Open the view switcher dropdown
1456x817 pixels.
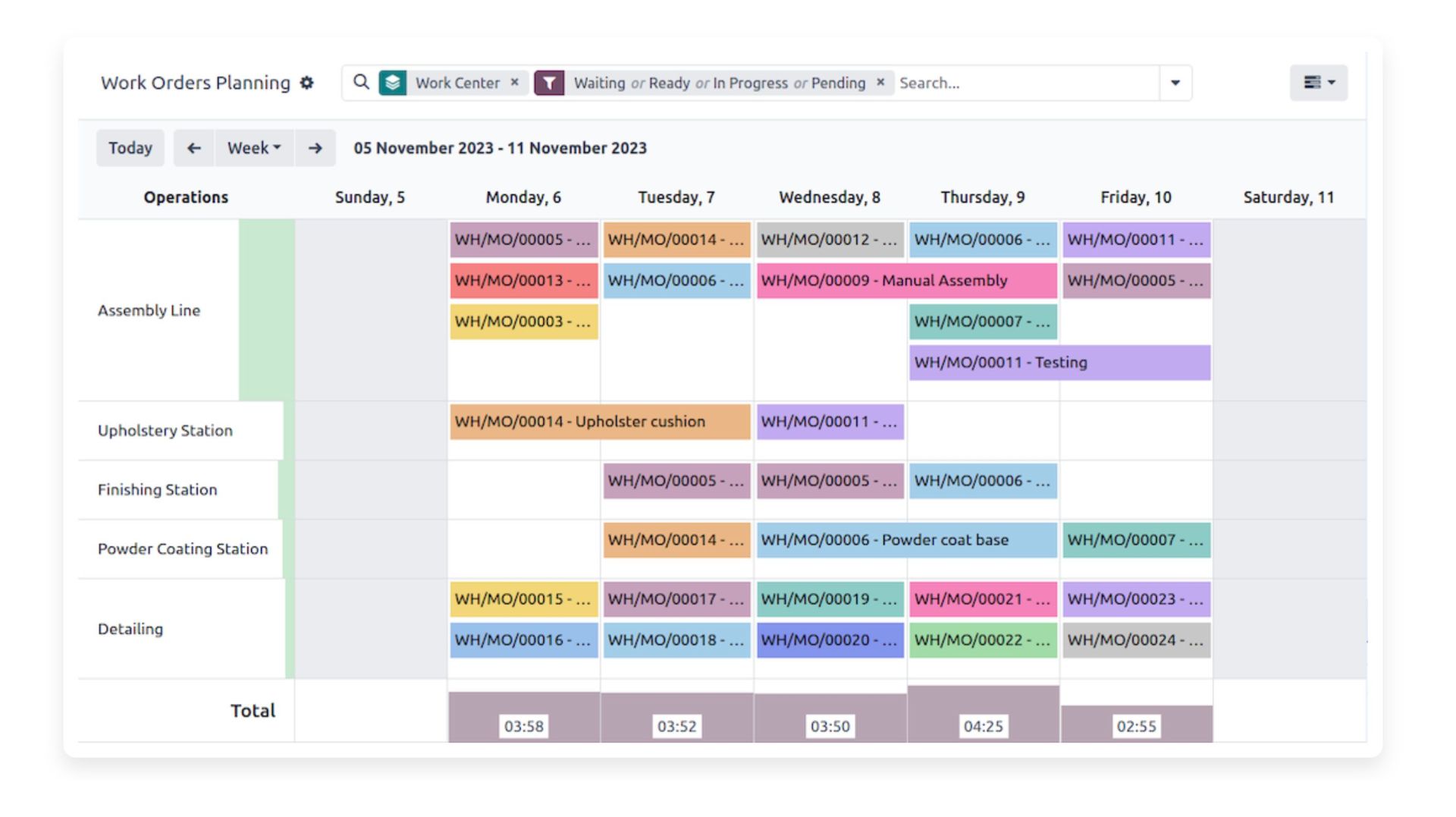[1319, 83]
